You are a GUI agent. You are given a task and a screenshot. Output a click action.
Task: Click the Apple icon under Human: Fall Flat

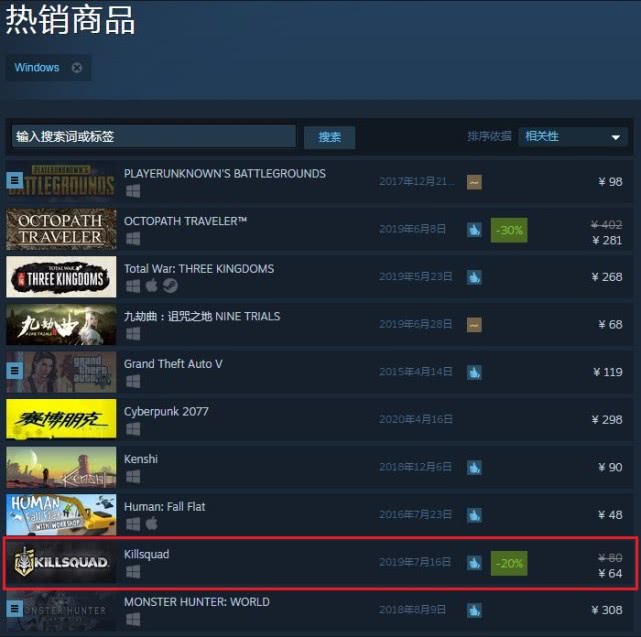coord(151,523)
